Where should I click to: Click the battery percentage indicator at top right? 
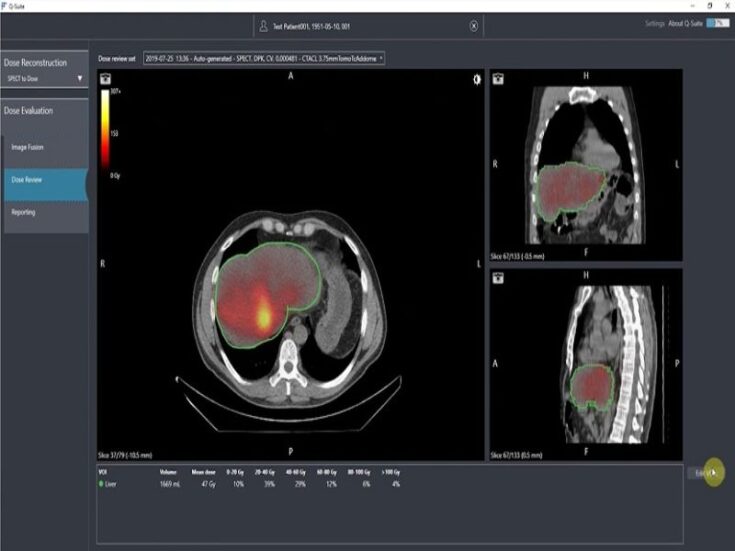(717, 23)
